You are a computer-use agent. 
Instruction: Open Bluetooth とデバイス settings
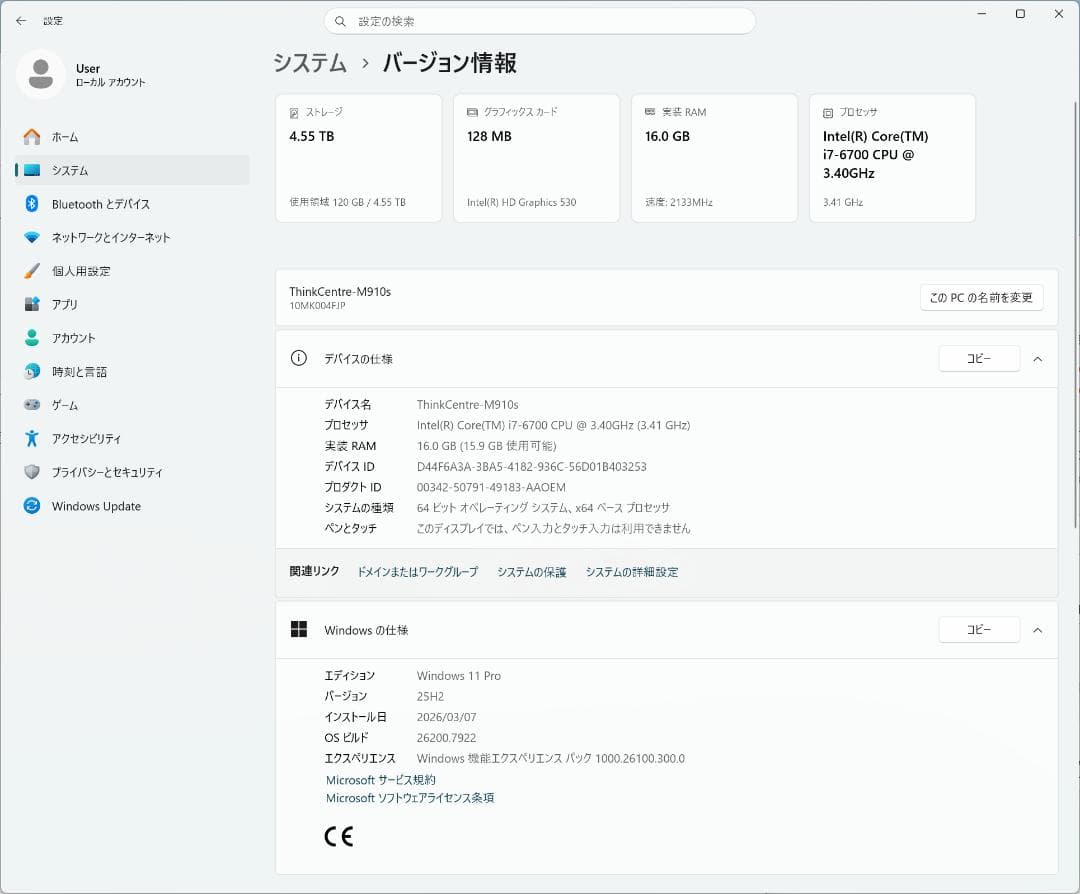click(x=132, y=204)
